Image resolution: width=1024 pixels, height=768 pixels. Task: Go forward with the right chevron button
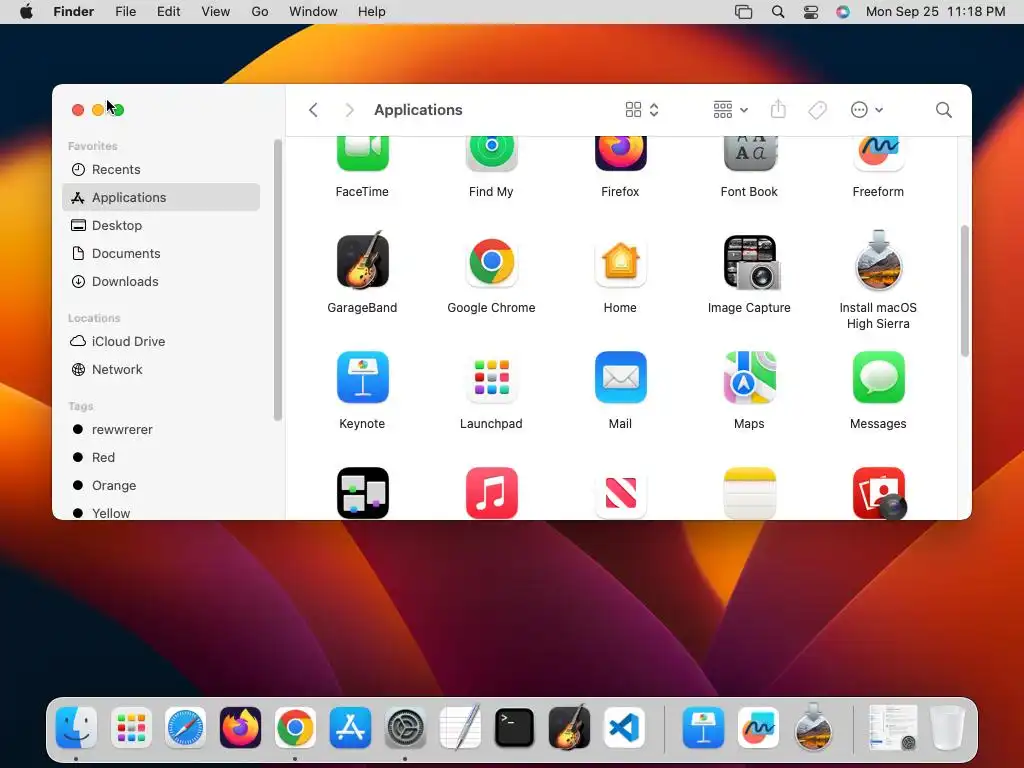pyautogui.click(x=349, y=110)
